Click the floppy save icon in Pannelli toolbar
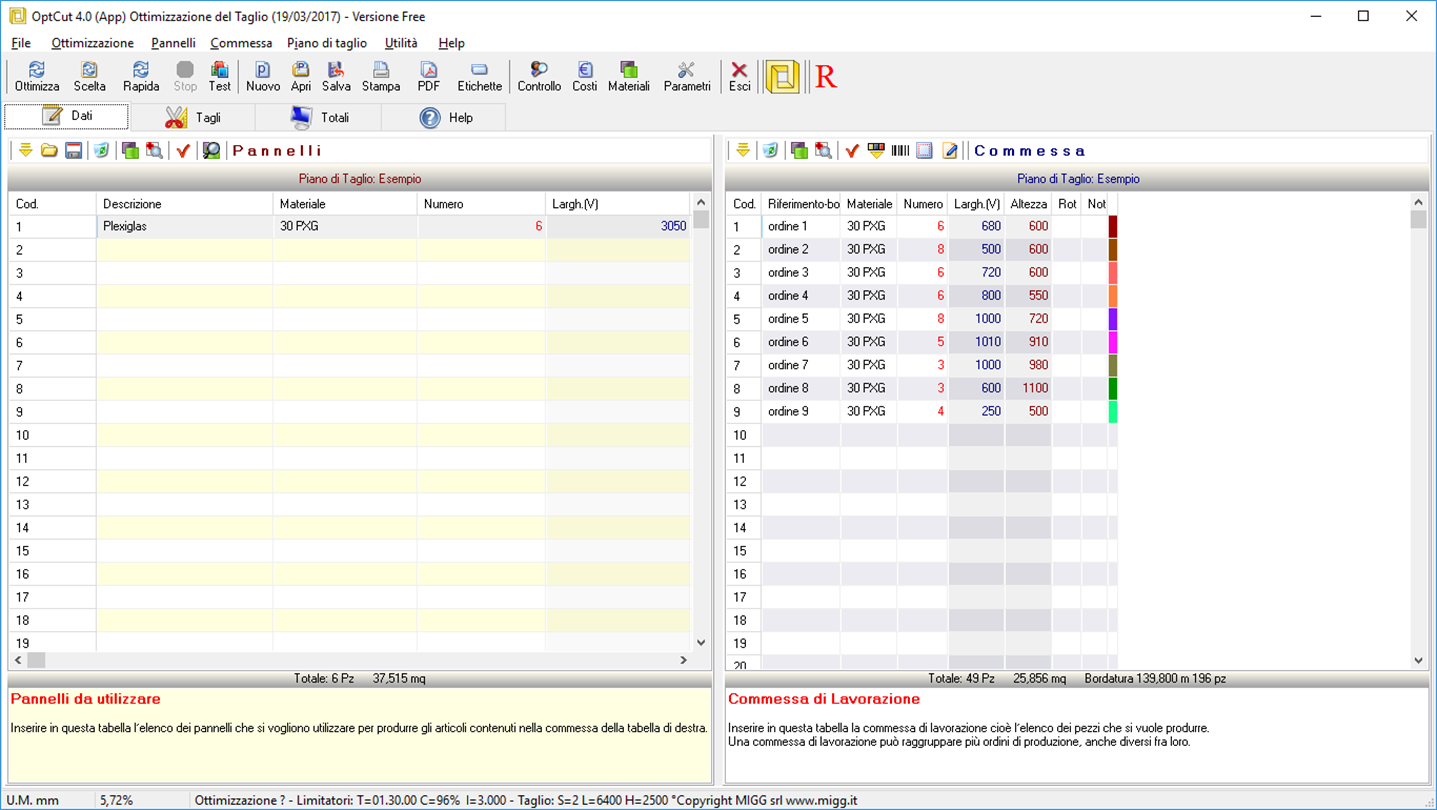Image resolution: width=1437 pixels, height=810 pixels. pyautogui.click(x=73, y=151)
